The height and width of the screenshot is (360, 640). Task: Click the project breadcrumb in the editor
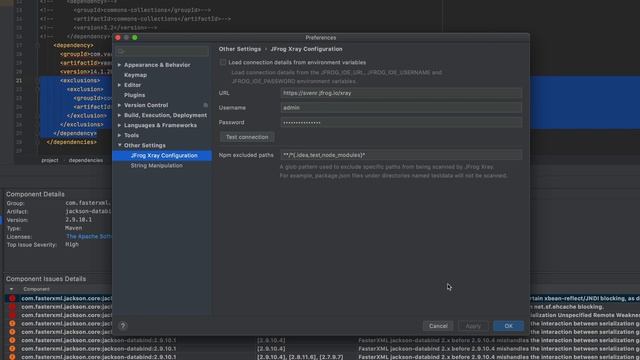(x=50, y=160)
